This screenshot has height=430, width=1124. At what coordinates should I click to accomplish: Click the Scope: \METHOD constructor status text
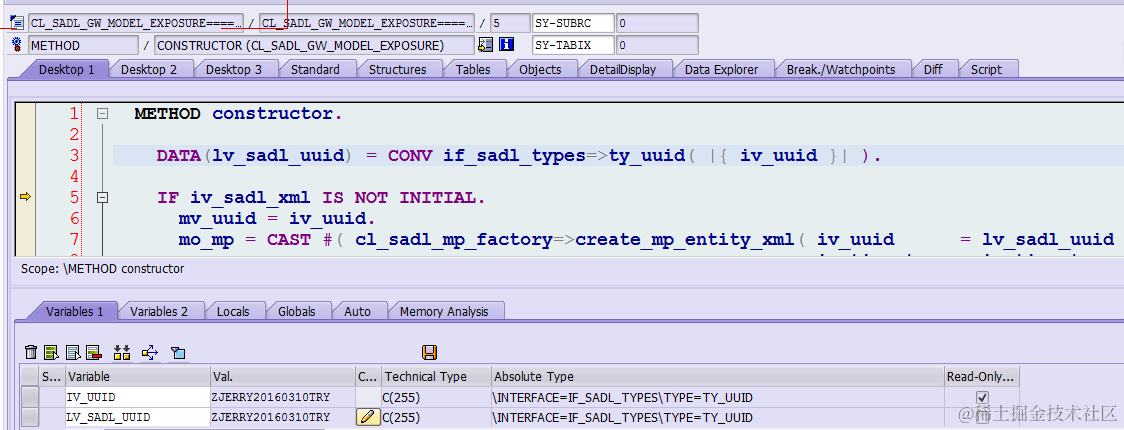click(x=103, y=269)
